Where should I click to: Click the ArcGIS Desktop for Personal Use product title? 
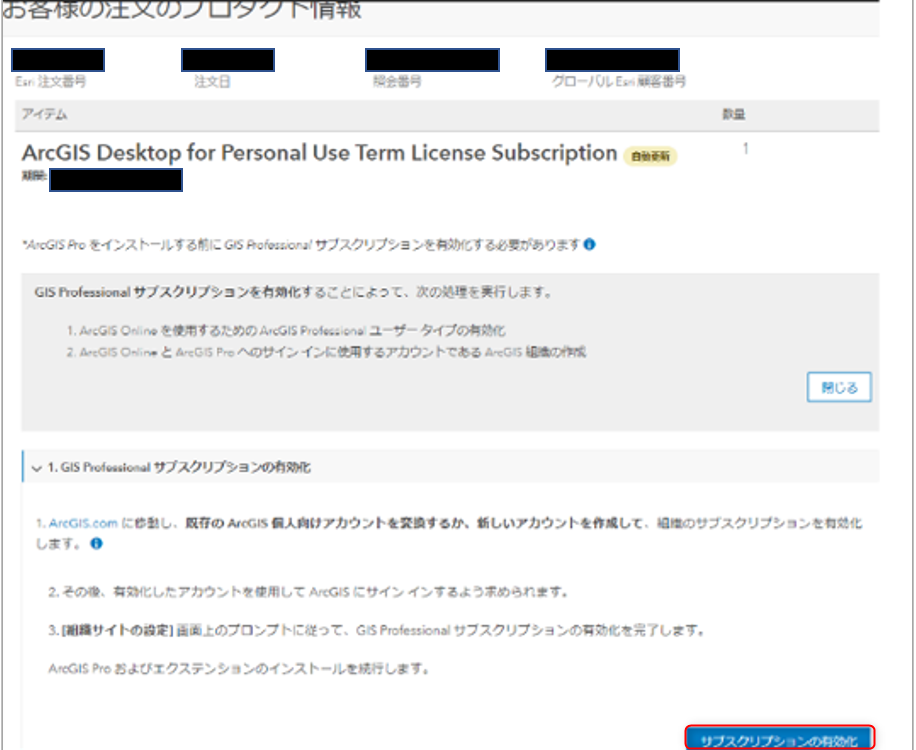[319, 153]
